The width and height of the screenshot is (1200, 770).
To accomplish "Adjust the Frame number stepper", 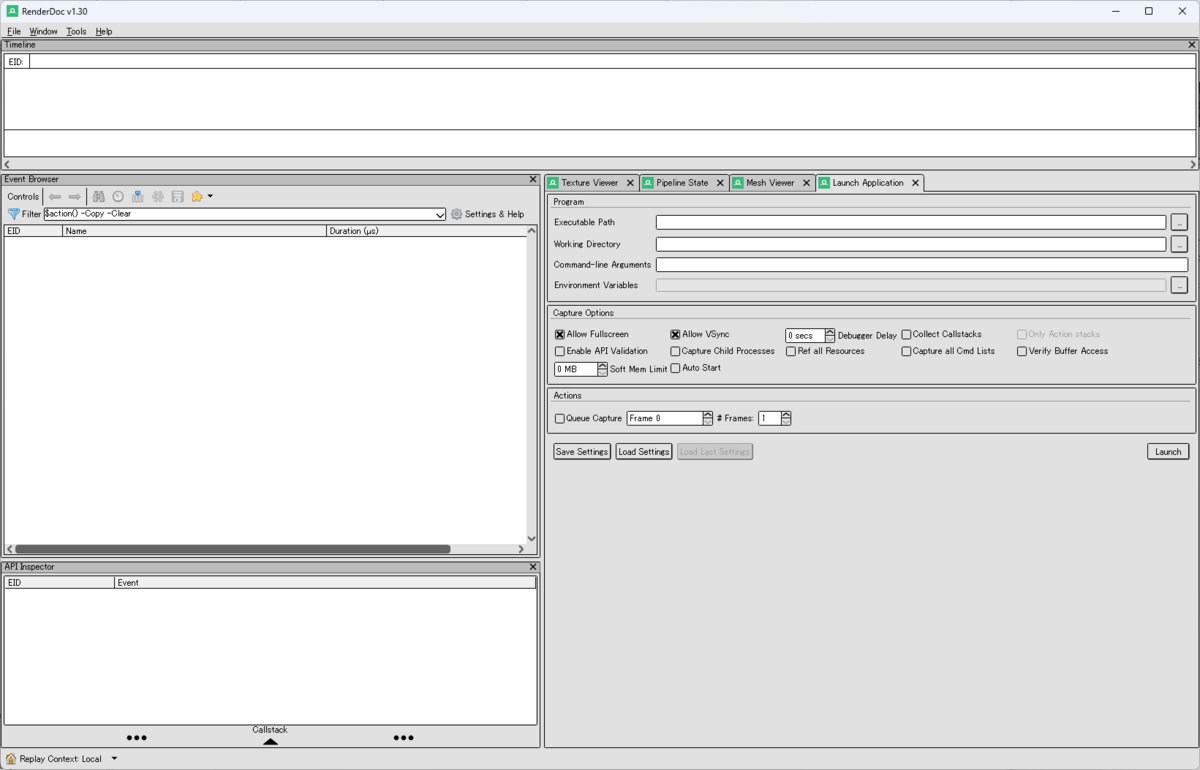I will click(708, 419).
